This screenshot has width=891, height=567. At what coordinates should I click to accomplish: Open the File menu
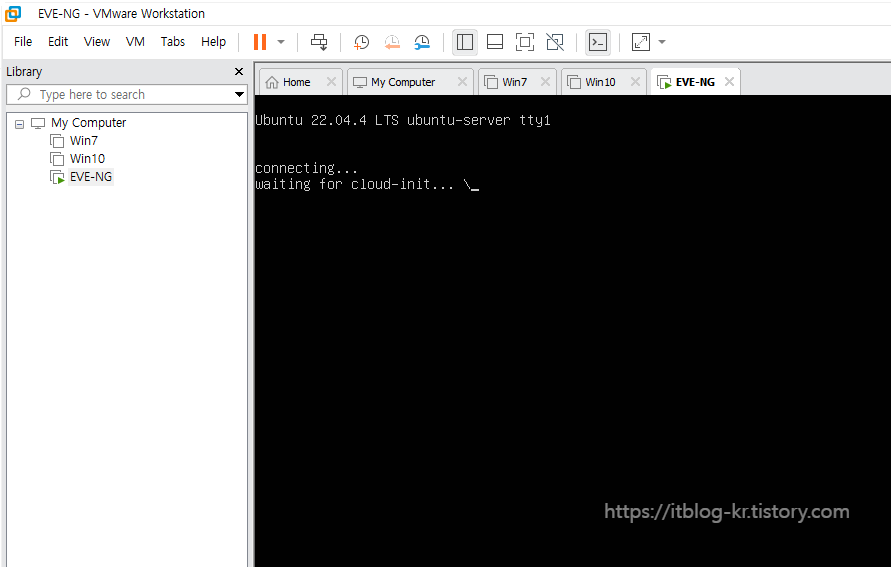23,42
